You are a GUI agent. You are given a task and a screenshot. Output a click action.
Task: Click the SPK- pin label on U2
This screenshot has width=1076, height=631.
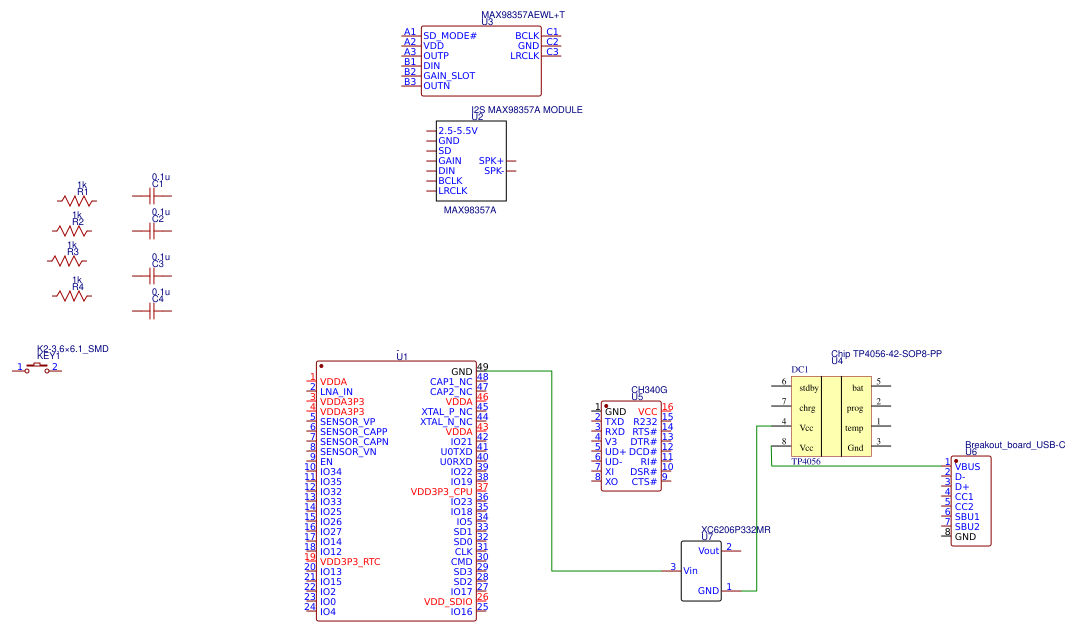[x=494, y=171]
